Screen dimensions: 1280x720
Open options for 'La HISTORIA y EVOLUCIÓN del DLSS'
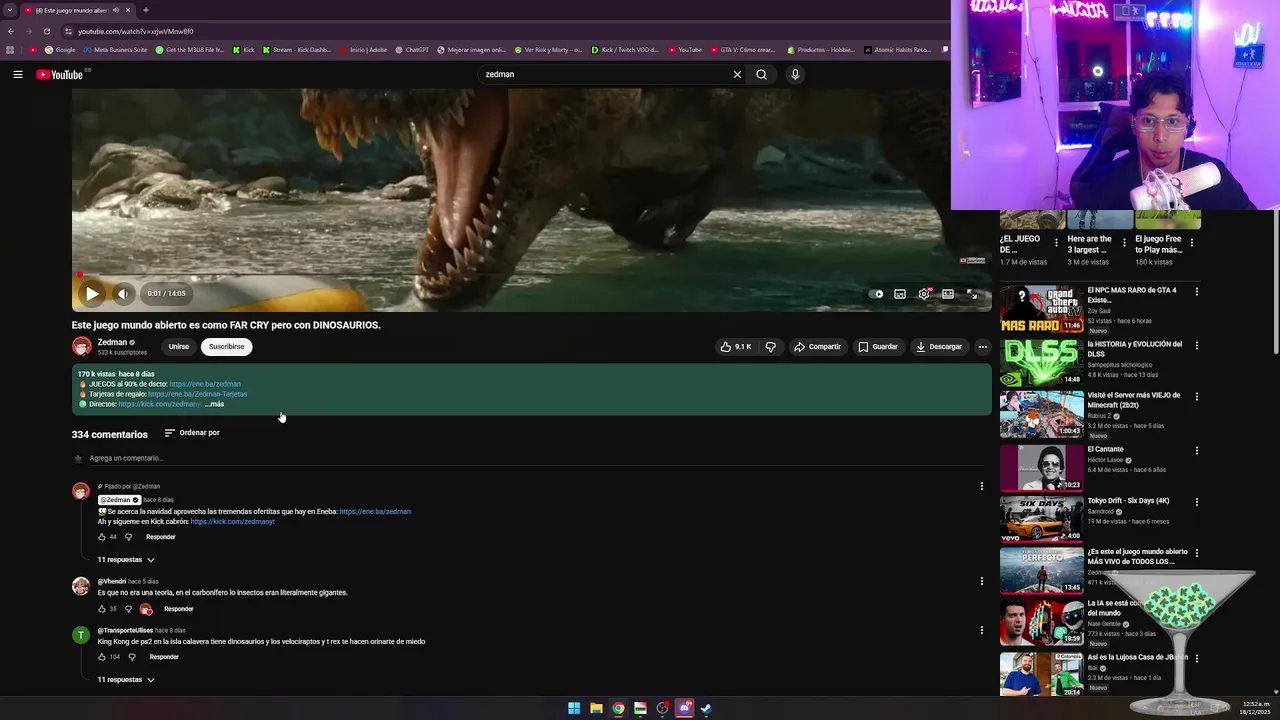(1196, 345)
